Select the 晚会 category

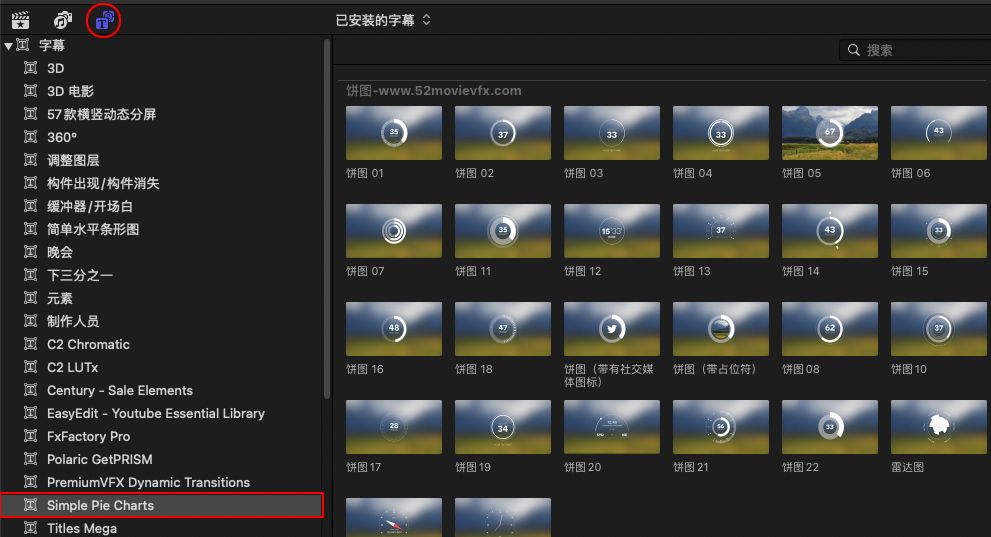pos(161,252)
